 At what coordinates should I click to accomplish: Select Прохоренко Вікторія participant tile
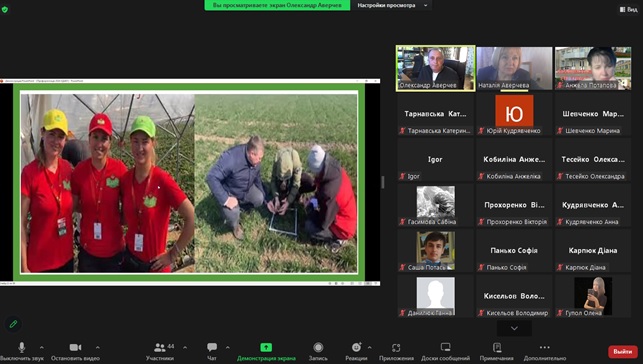coord(514,205)
